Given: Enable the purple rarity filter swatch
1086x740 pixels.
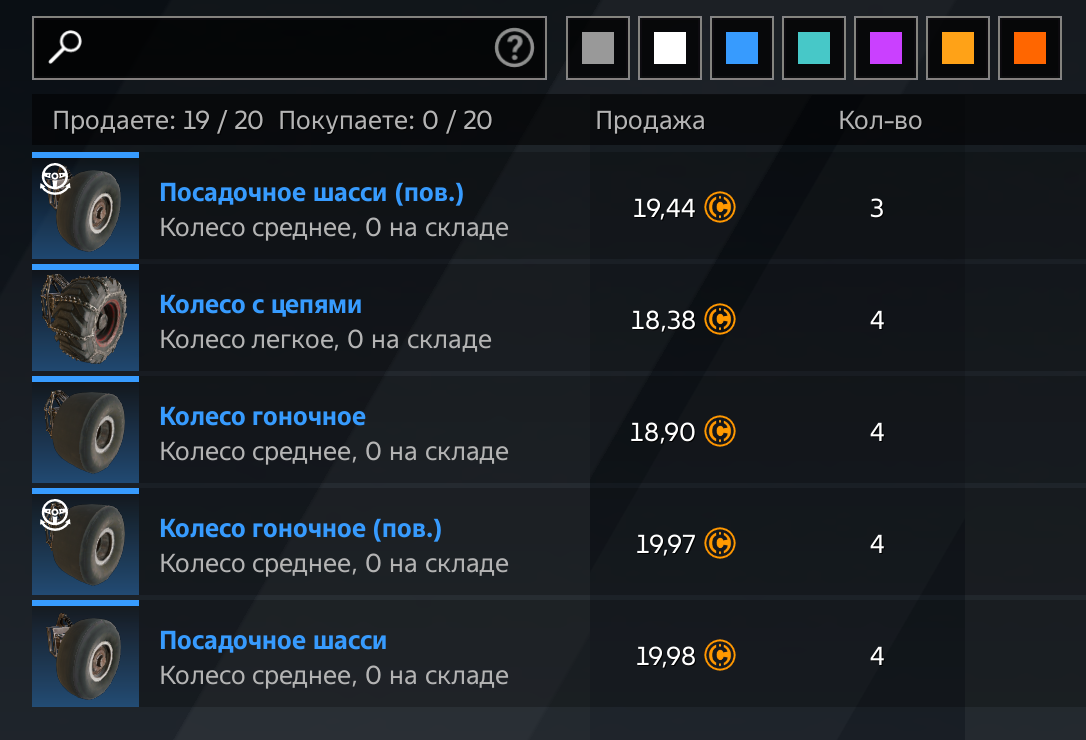Looking at the screenshot, I should [886, 48].
